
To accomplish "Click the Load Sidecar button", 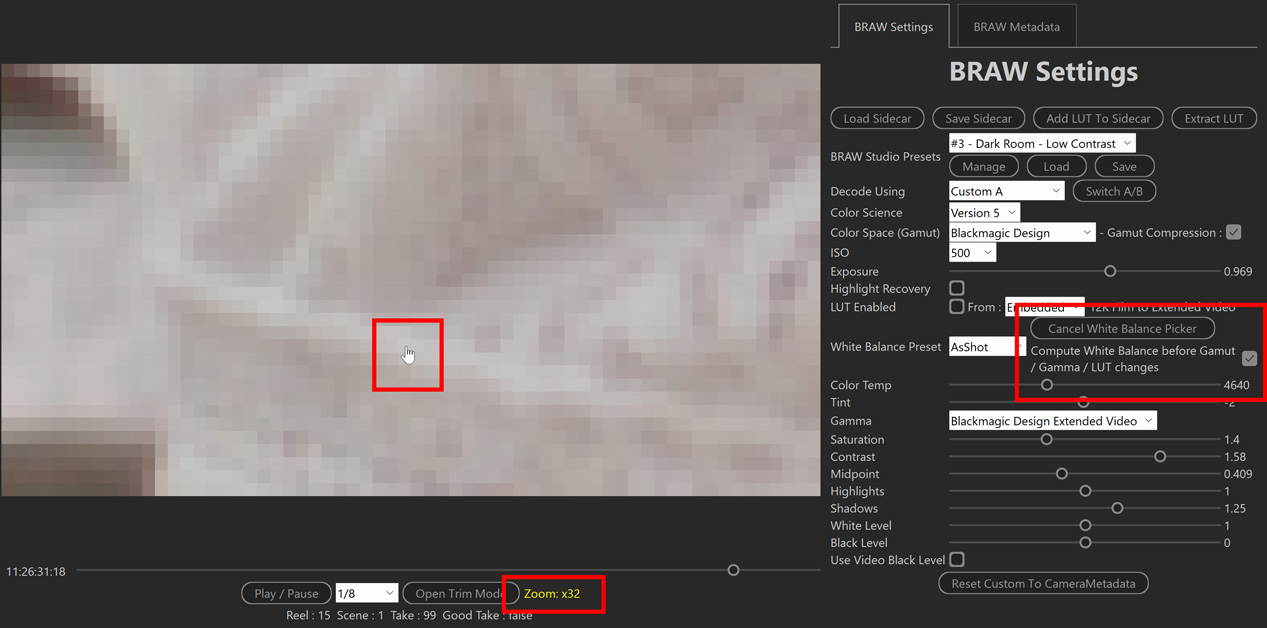I will point(877,118).
